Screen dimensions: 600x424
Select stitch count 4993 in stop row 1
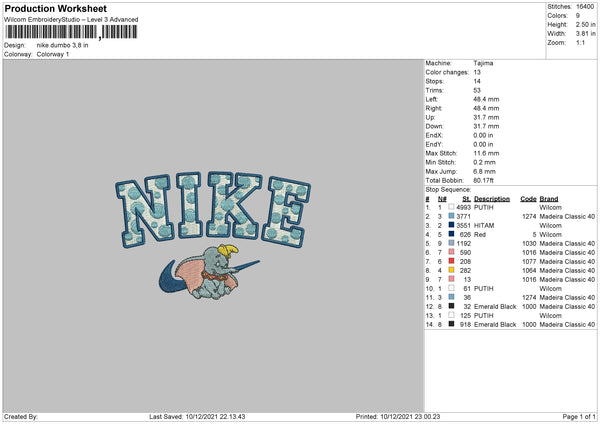point(463,207)
